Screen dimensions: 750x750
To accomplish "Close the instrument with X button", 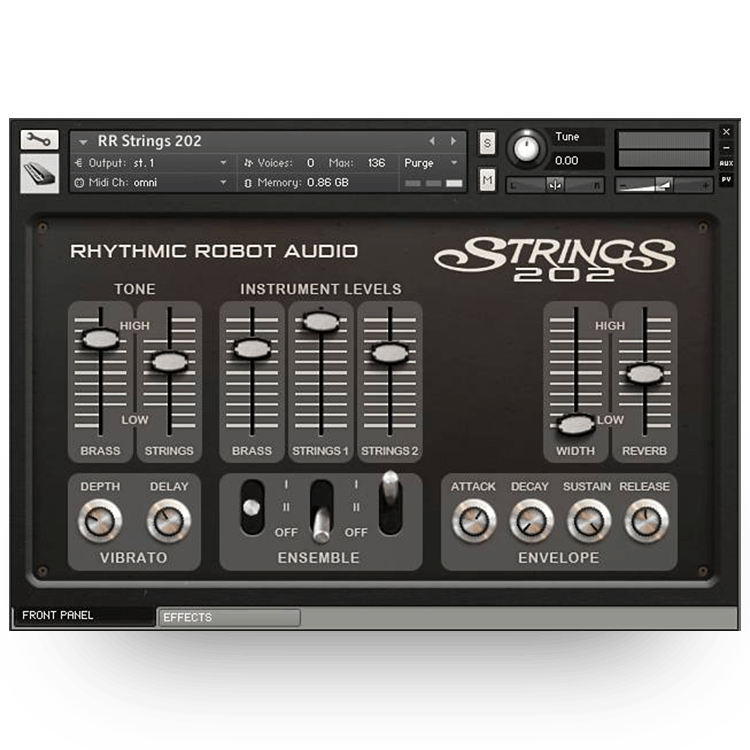I will pyautogui.click(x=726, y=132).
